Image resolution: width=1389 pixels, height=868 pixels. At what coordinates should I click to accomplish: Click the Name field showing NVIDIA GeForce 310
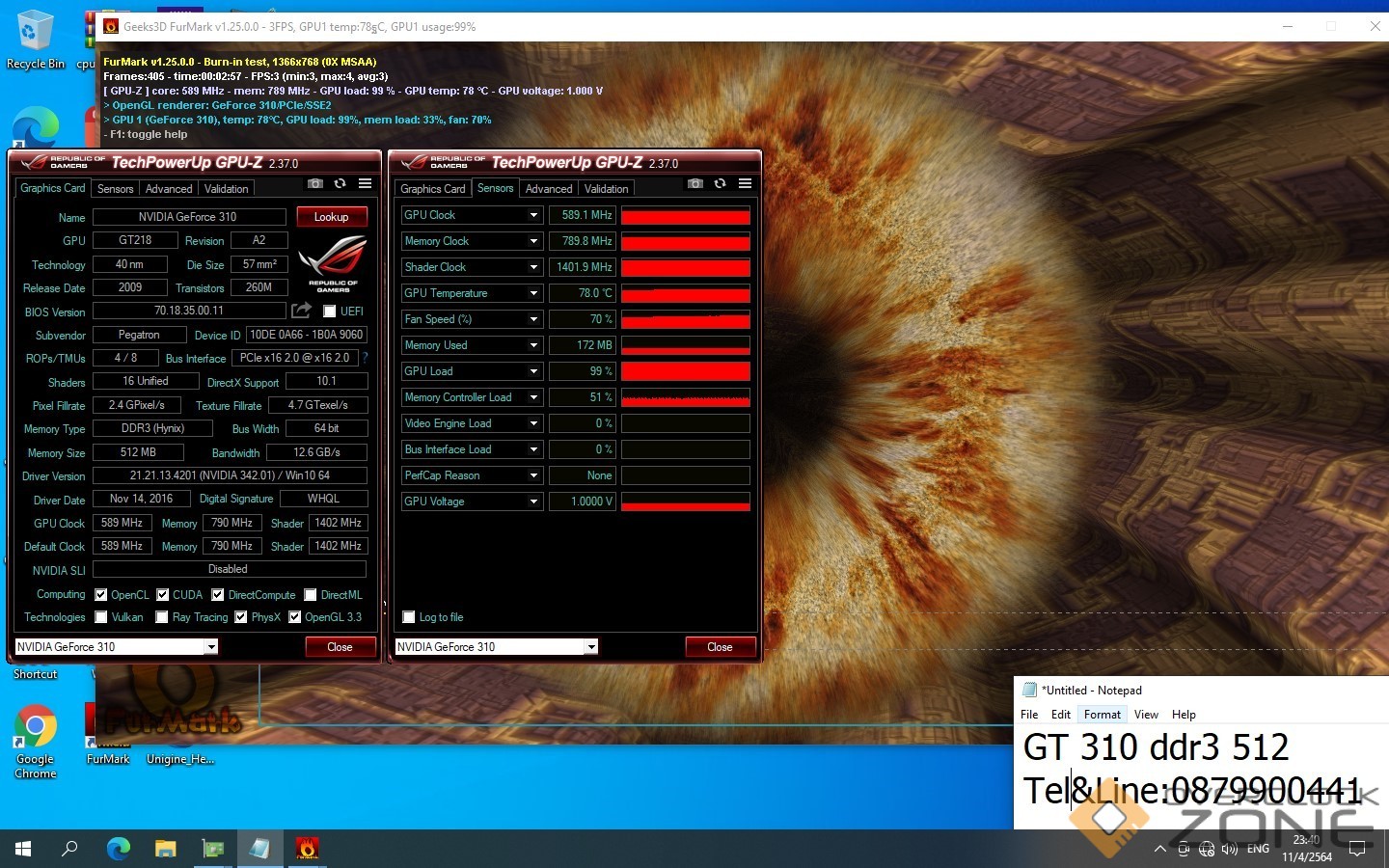pyautogui.click(x=189, y=217)
